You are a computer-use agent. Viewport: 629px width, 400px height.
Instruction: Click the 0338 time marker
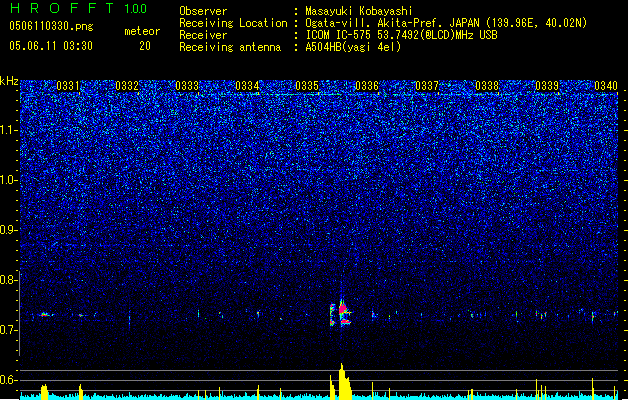click(x=487, y=86)
